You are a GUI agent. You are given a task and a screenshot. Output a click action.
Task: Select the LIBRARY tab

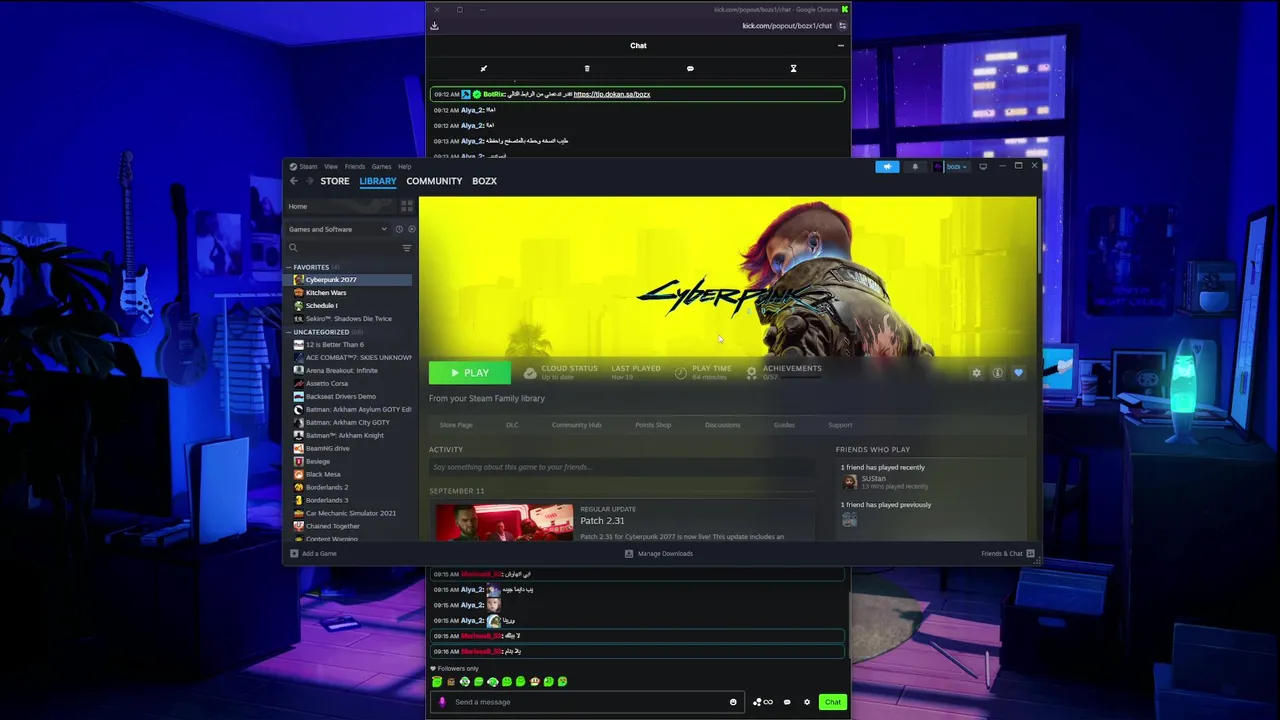378,181
